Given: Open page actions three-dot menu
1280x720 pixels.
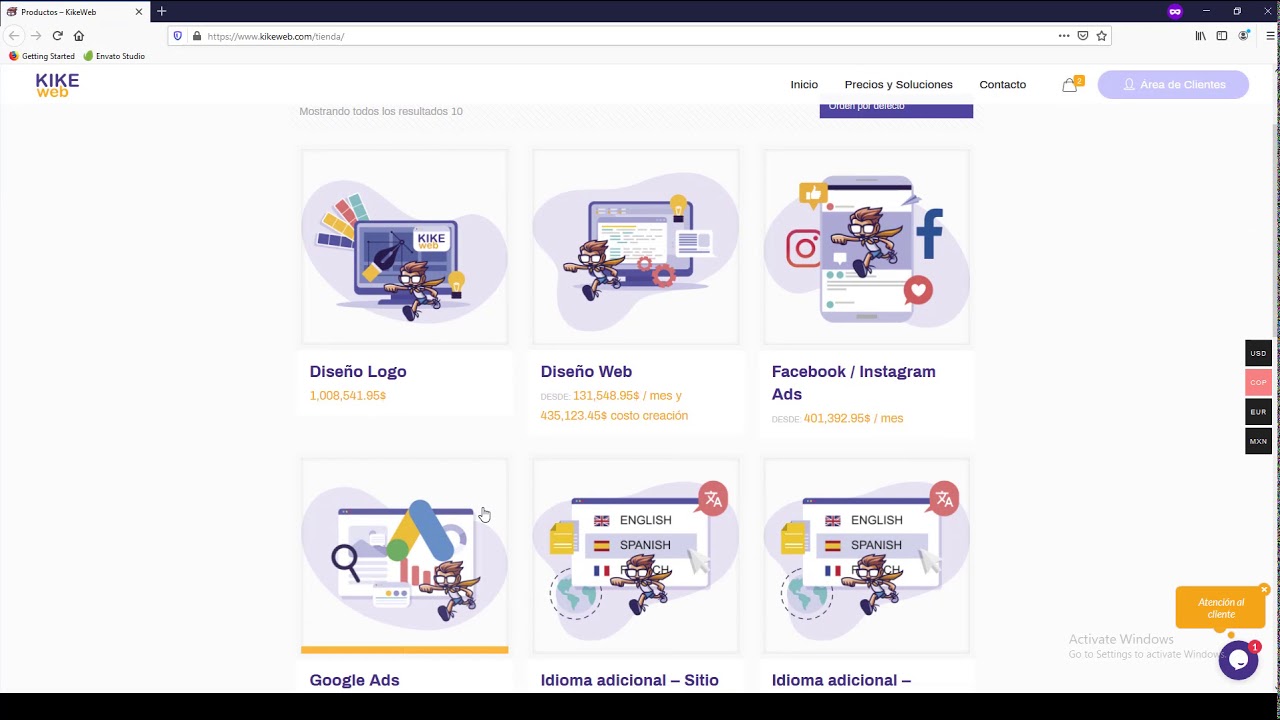Looking at the screenshot, I should coord(1064,36).
